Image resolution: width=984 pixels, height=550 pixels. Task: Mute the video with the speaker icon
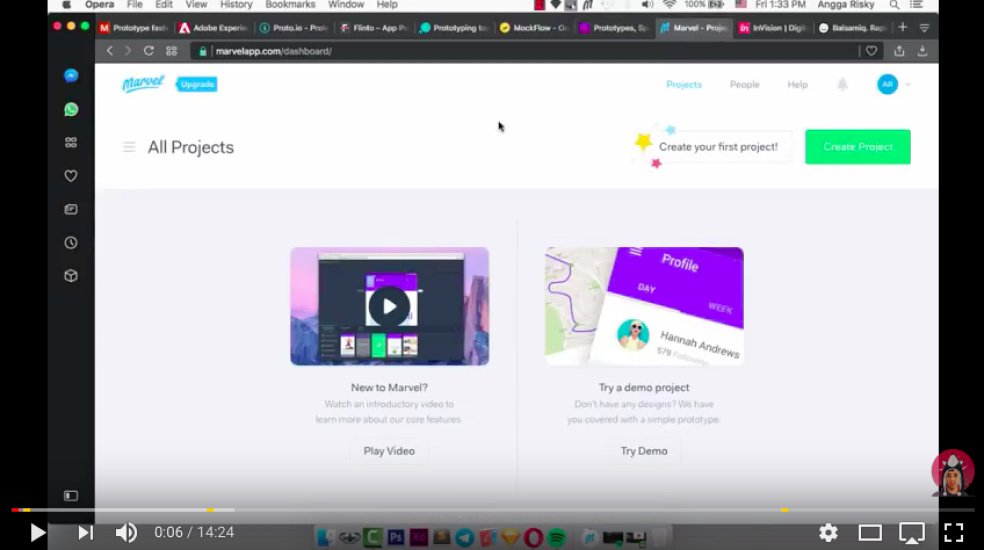(x=126, y=532)
